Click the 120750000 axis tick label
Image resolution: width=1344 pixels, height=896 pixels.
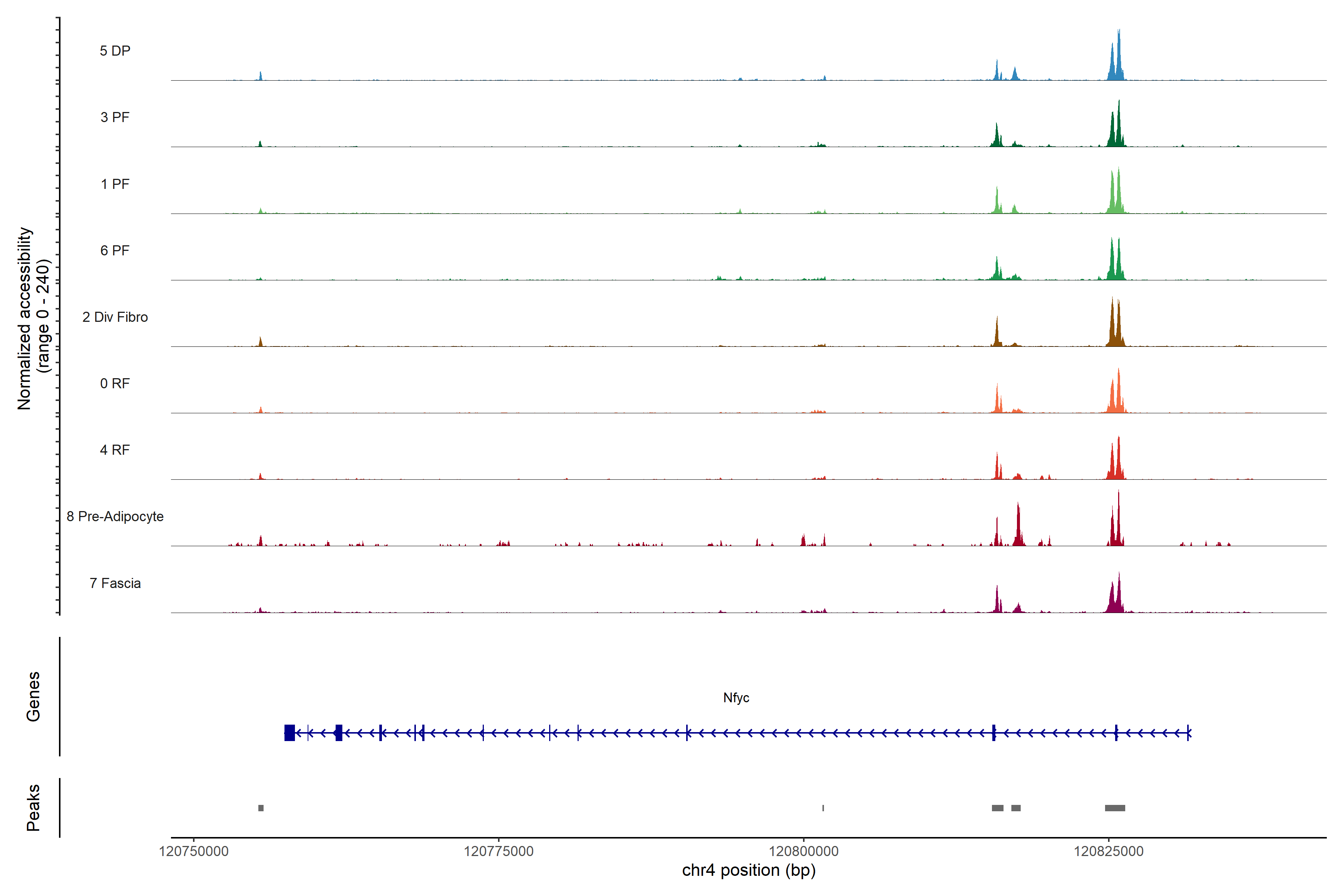(194, 851)
